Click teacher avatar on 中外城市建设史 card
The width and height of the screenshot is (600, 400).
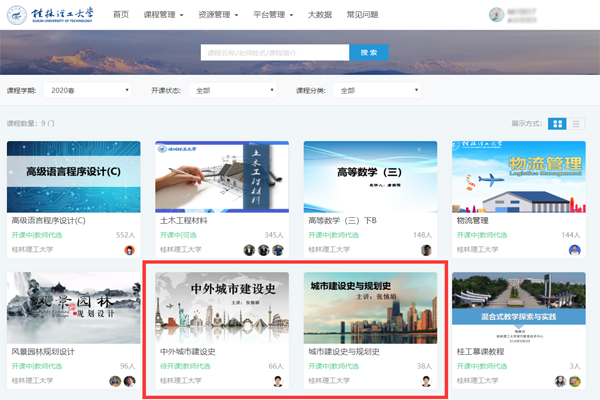point(278,381)
